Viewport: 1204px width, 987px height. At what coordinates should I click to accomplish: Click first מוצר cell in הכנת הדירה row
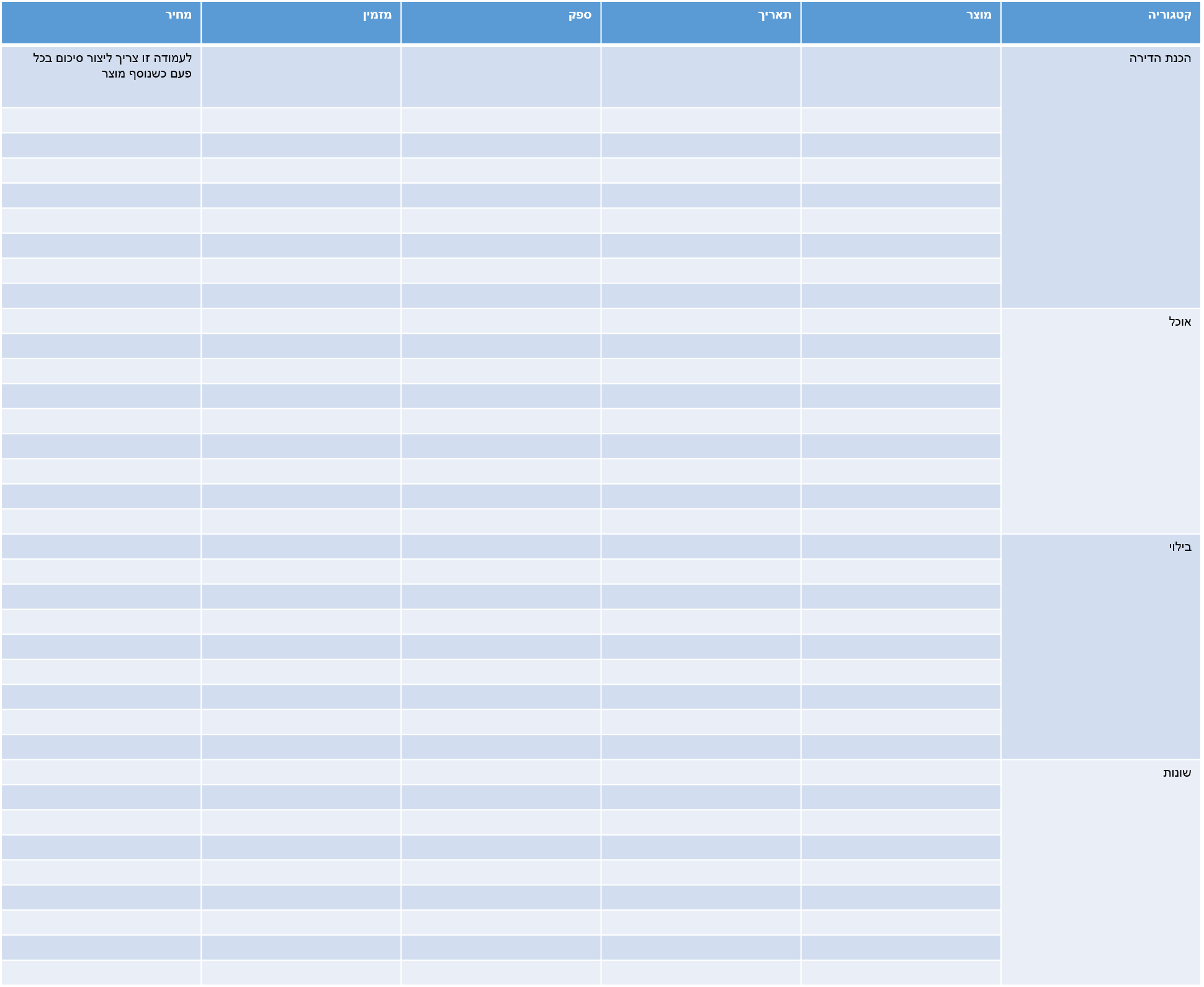(901, 77)
